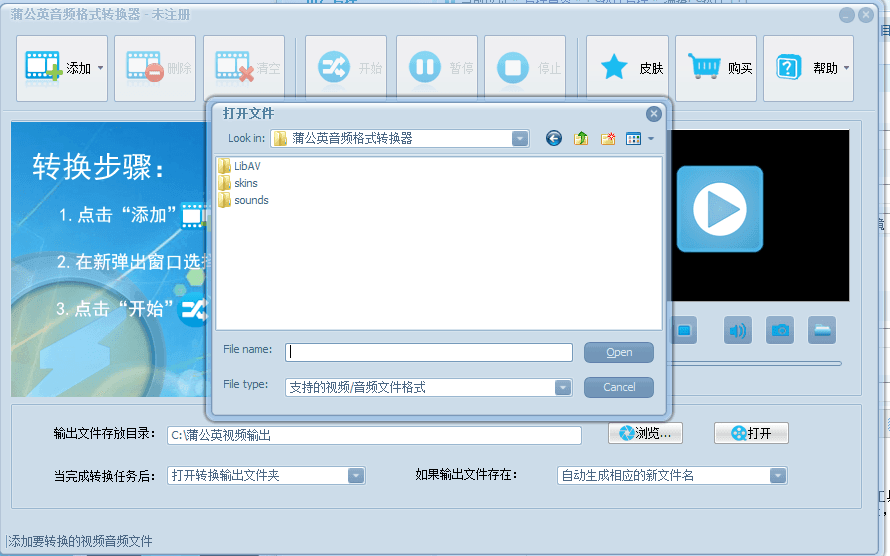The height and width of the screenshot is (556, 890).
Task: Click the volume speaker icon
Action: (x=737, y=330)
